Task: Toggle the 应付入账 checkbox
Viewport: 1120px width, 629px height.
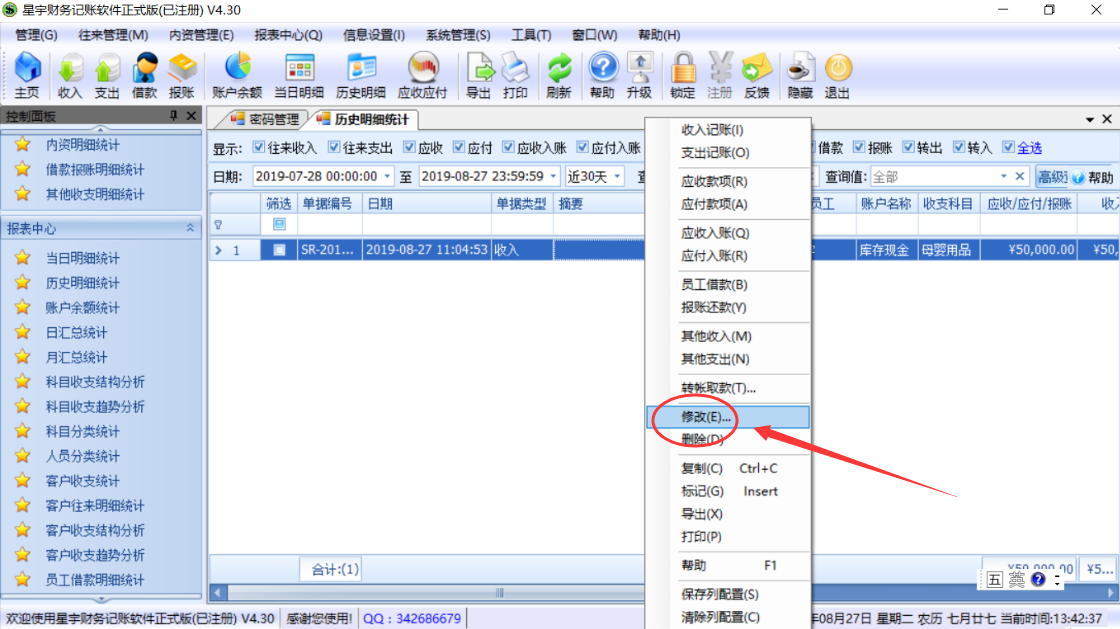Action: click(583, 147)
